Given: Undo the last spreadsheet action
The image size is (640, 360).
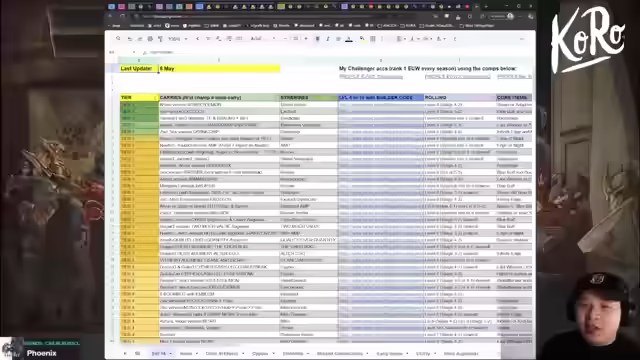Looking at the screenshot, I should pos(130,39).
